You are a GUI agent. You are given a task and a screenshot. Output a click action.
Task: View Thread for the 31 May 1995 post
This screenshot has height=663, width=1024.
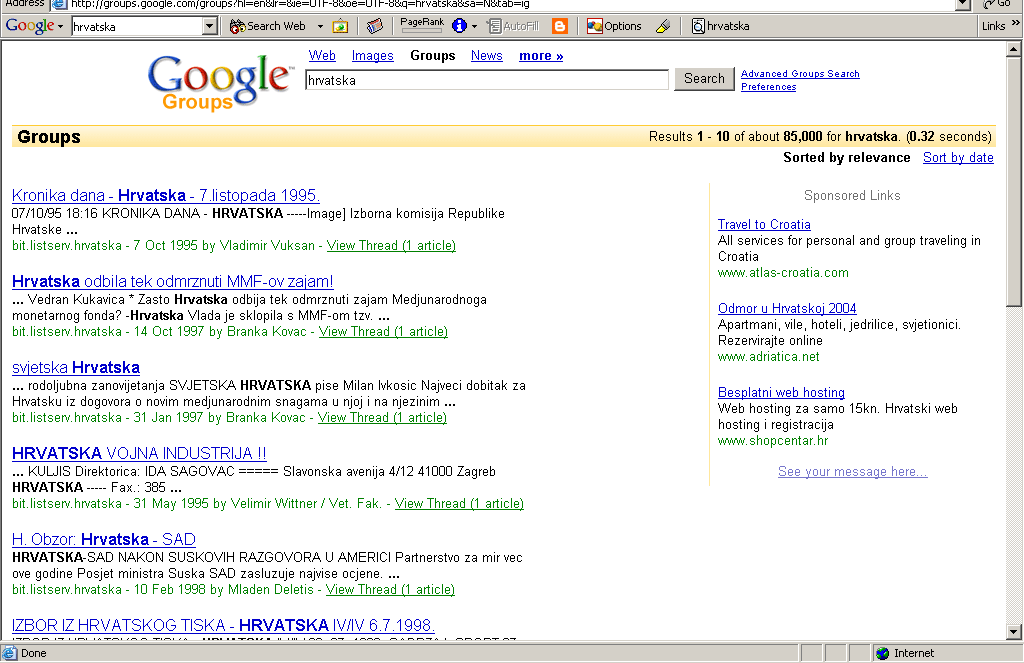(x=459, y=504)
